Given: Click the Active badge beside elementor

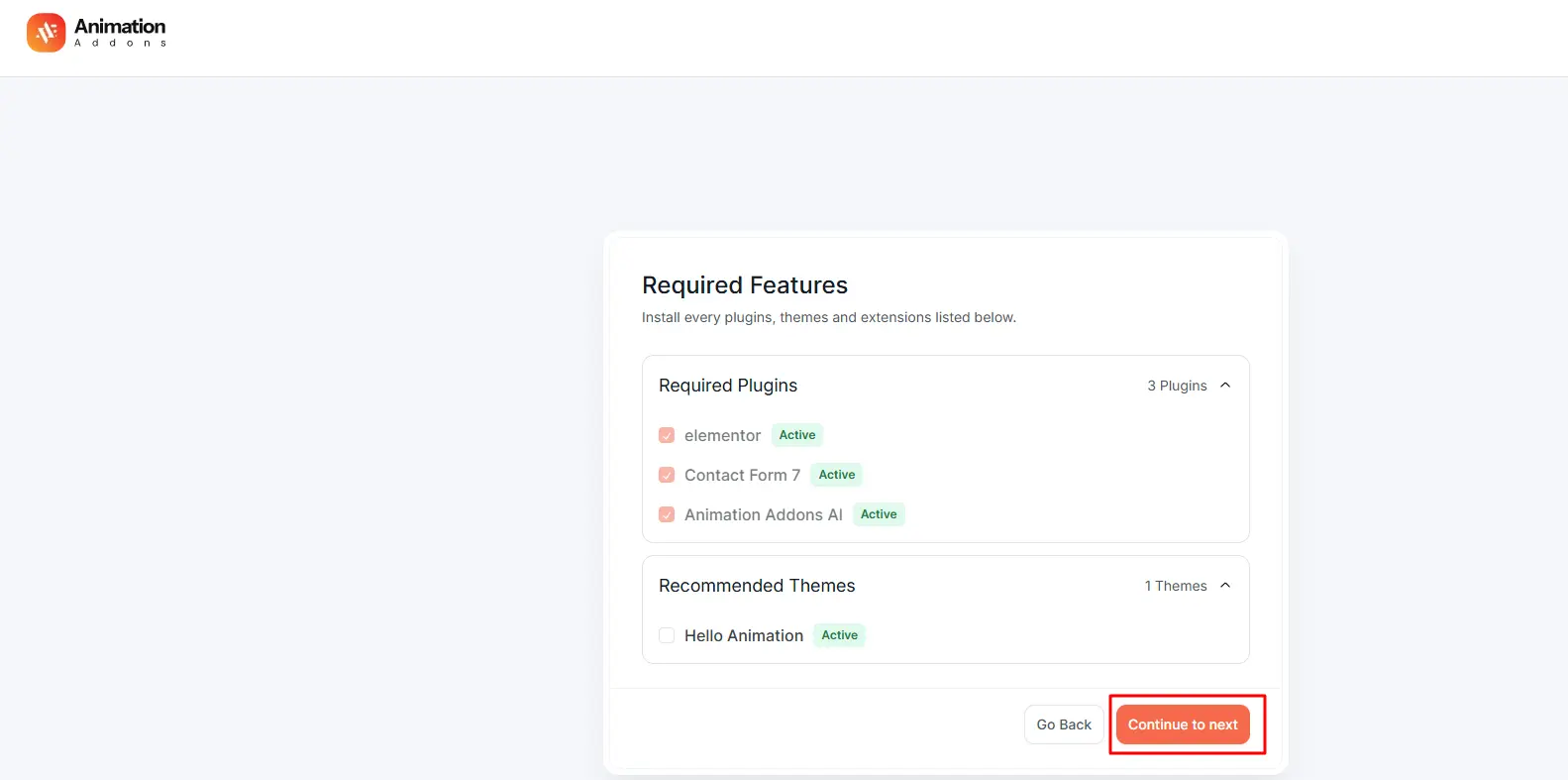Looking at the screenshot, I should (797, 435).
